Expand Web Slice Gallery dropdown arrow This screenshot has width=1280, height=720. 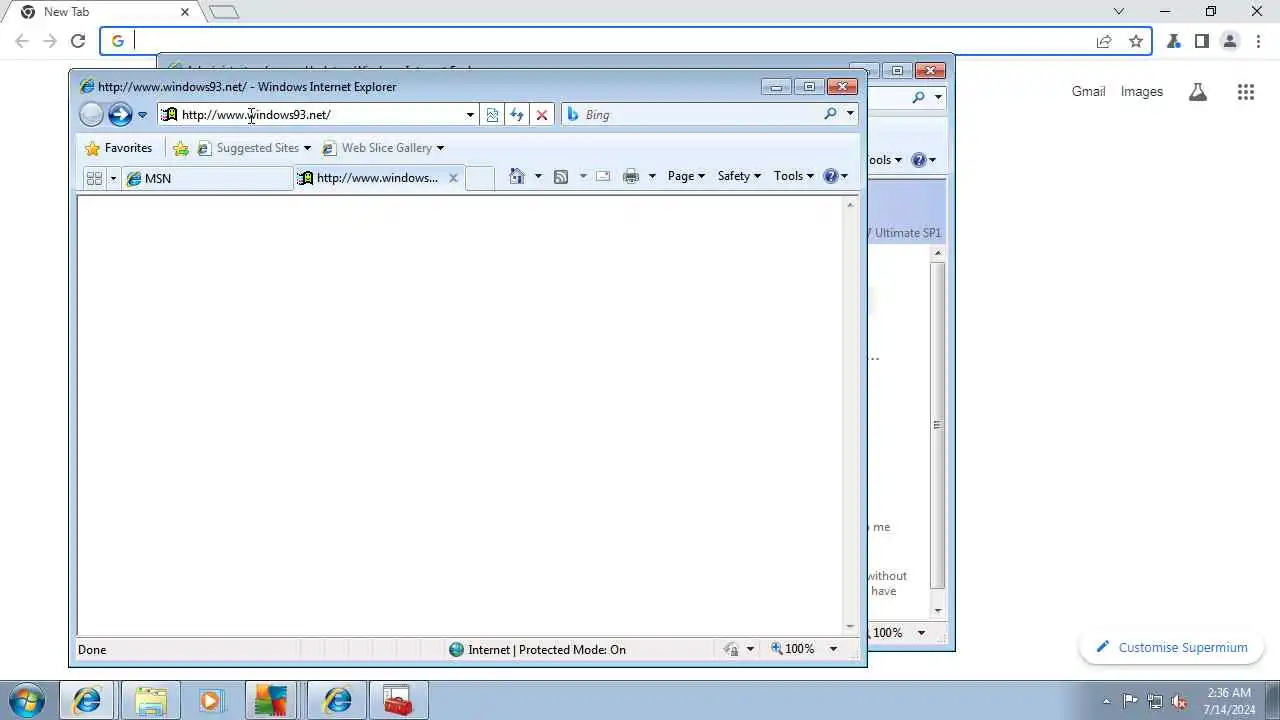click(x=440, y=148)
